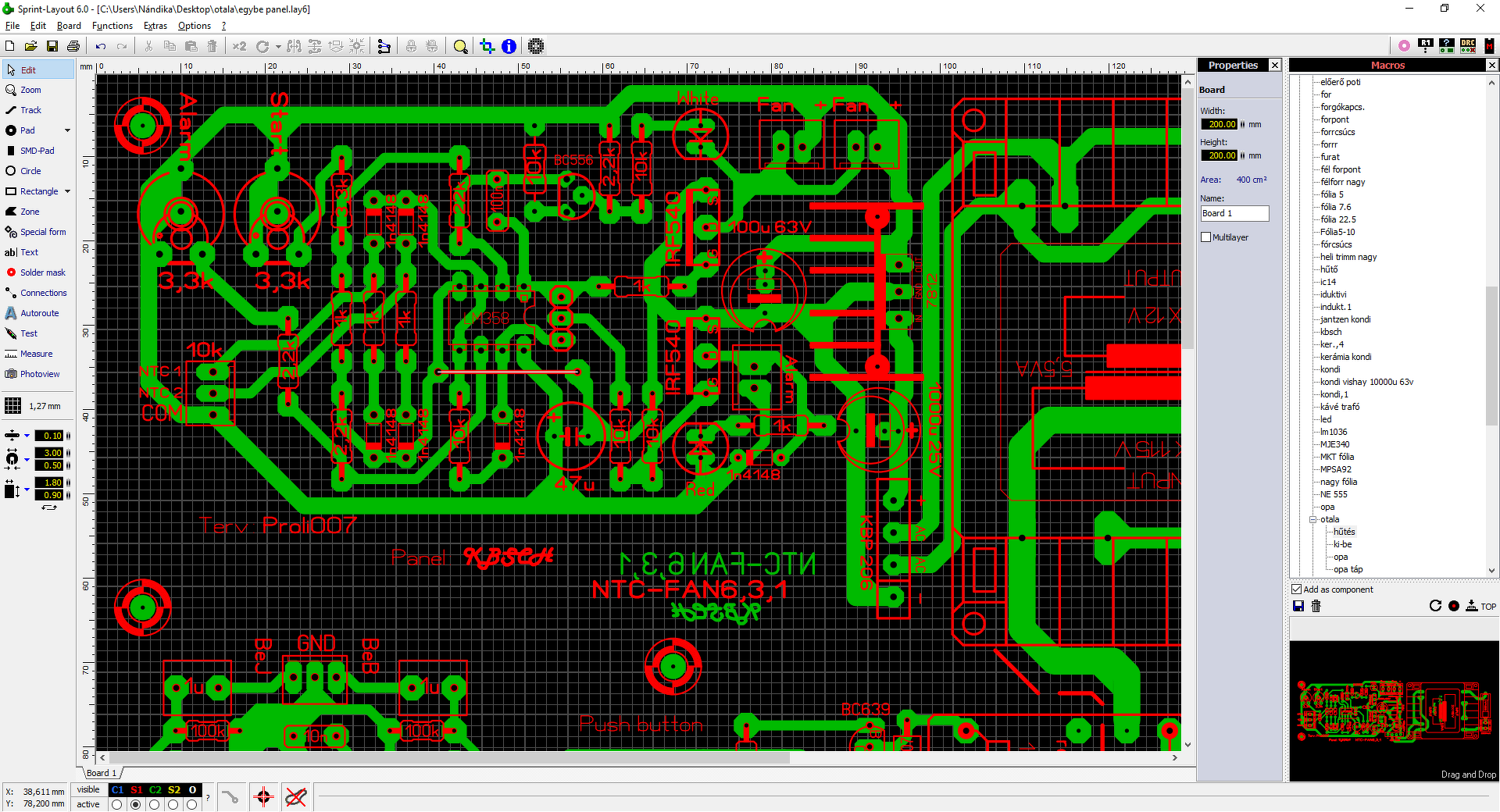Click the macro preview thumbnail

pos(1394,711)
